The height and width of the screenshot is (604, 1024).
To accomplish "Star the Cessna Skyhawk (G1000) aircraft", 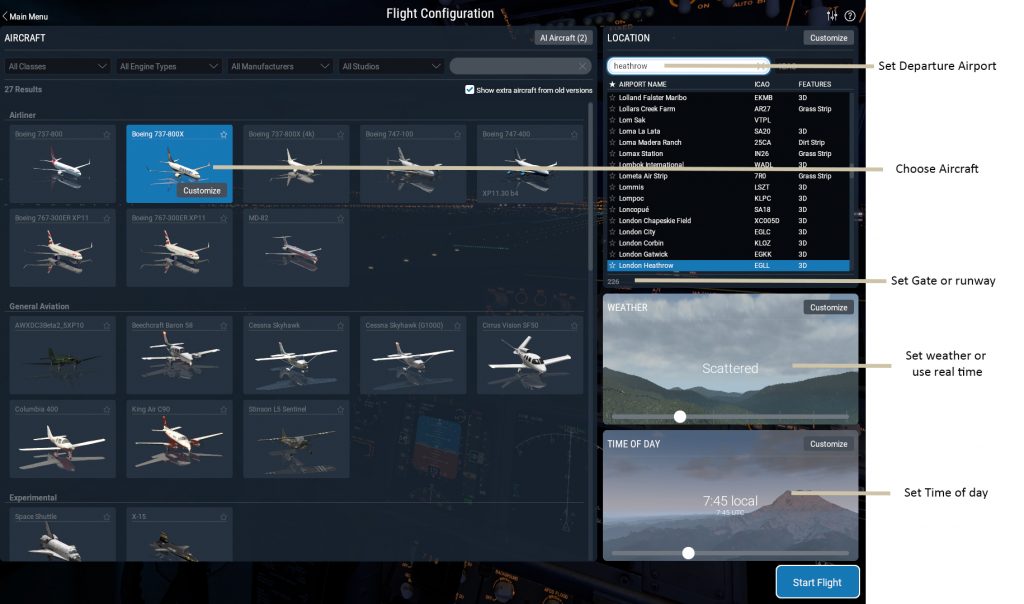I will (457, 325).
